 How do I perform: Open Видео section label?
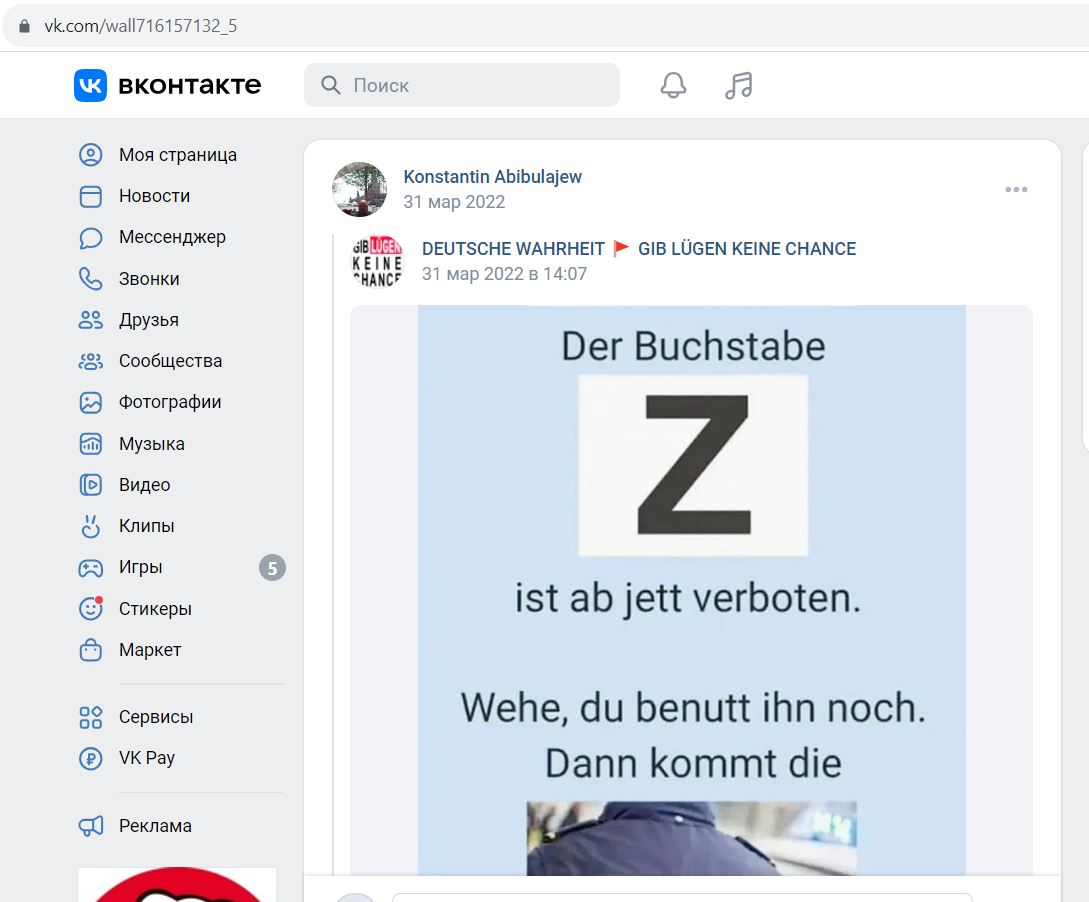(144, 485)
